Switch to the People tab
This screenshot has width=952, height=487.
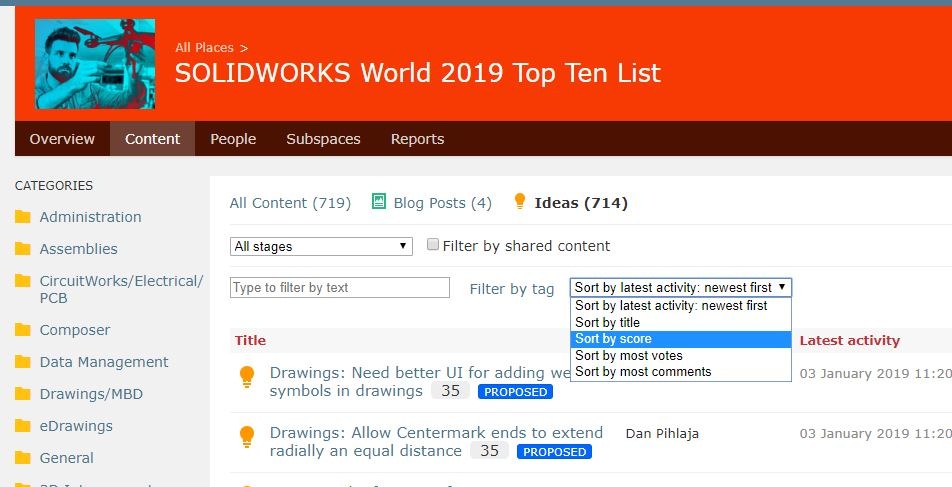click(233, 138)
